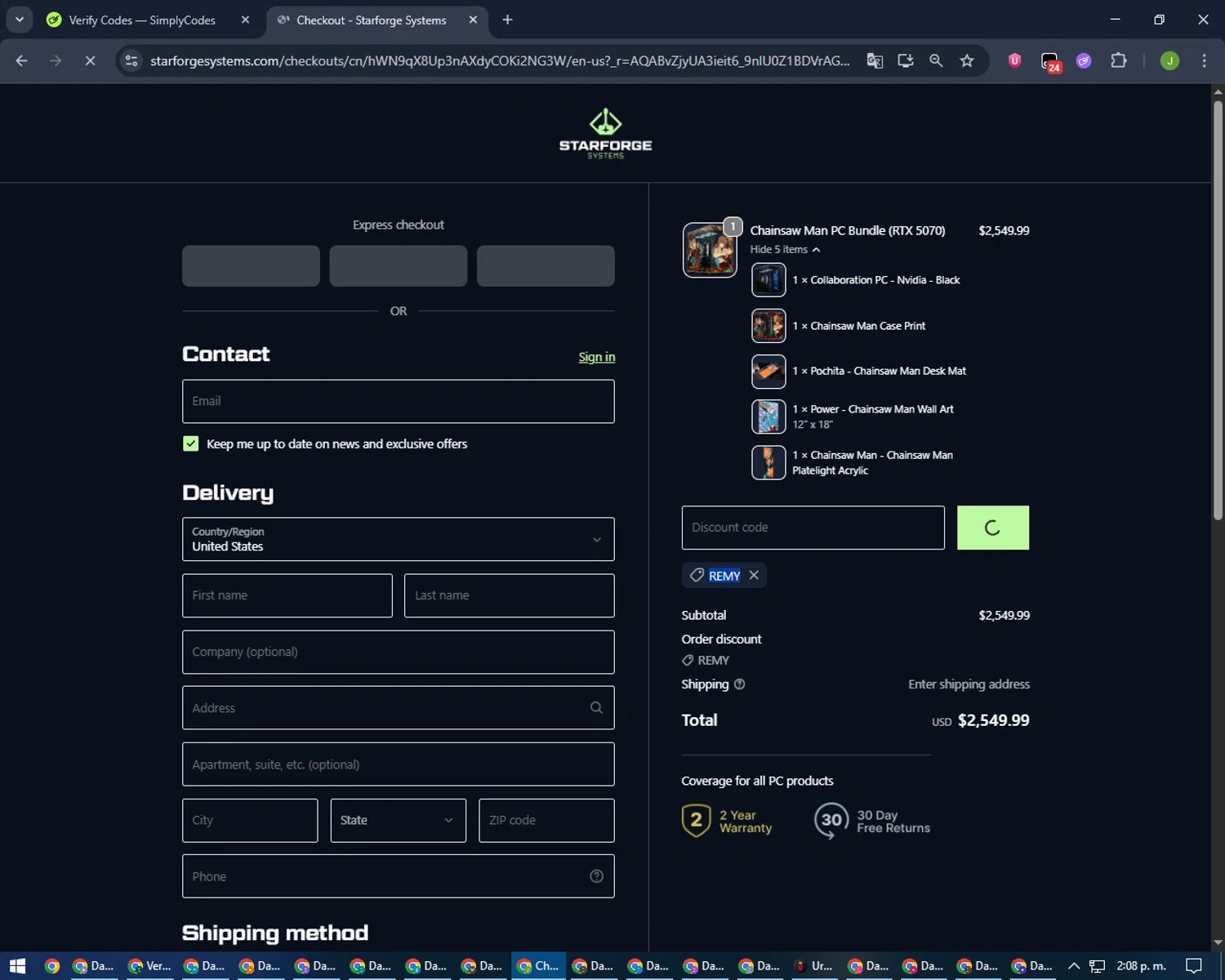Open the red shield extension icon

pos(1014,60)
